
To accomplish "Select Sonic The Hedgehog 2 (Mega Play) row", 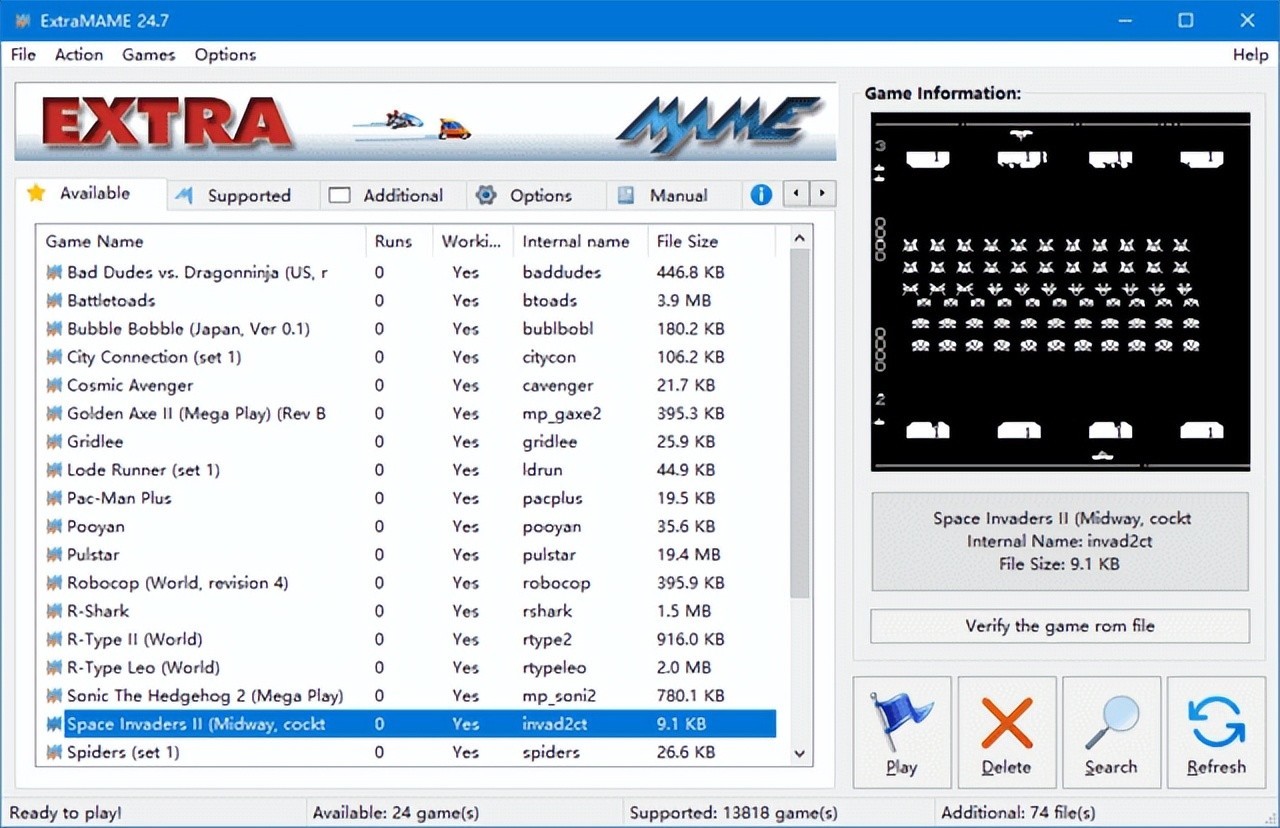I will point(406,695).
